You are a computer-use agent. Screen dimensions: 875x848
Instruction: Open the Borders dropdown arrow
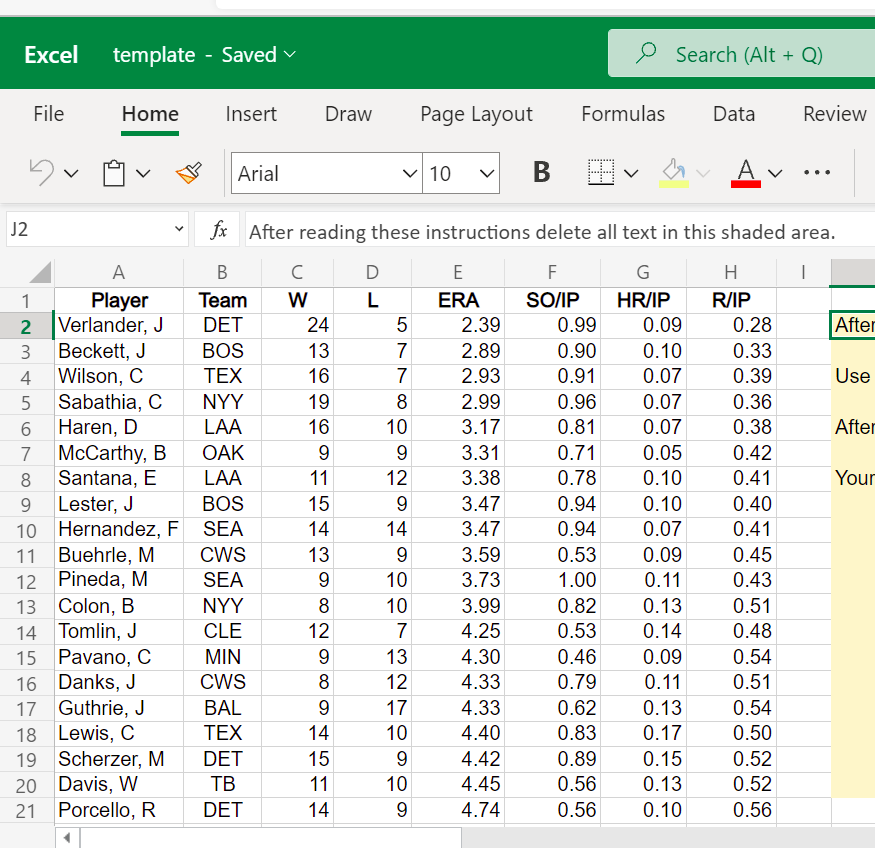coord(631,174)
